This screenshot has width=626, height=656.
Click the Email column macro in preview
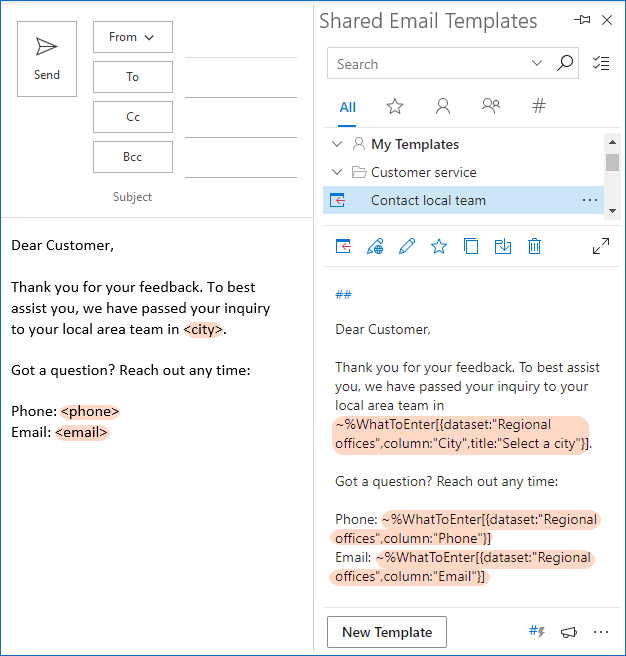(462, 567)
